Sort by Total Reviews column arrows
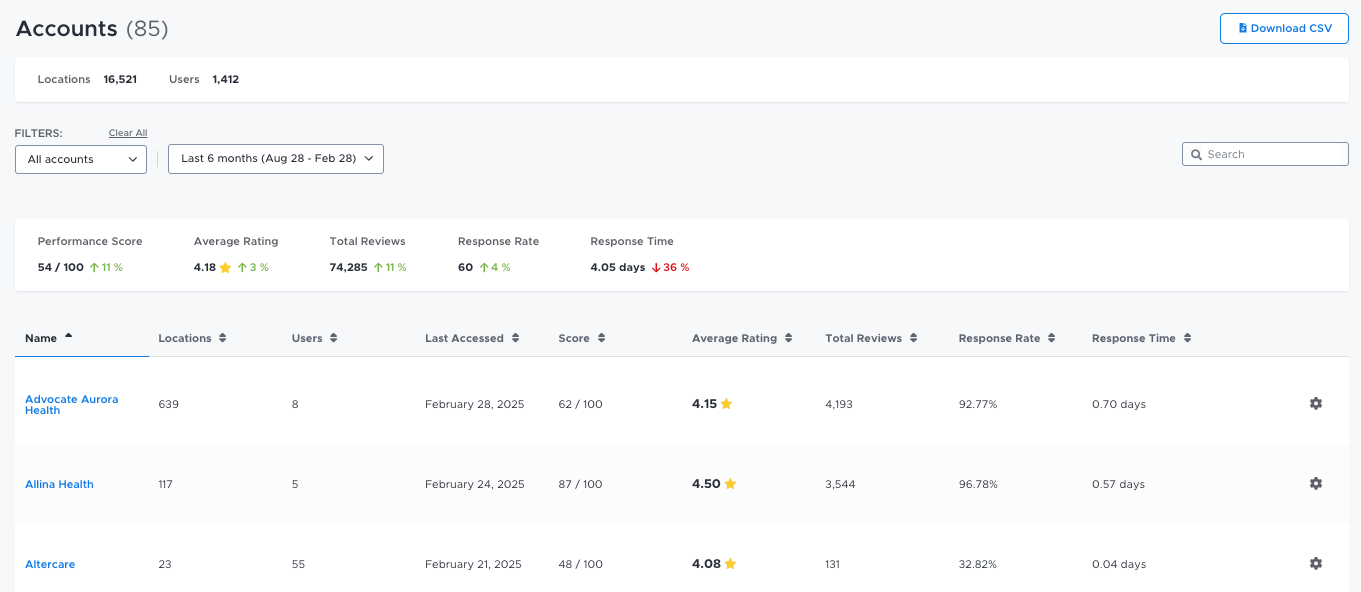Screen dimensions: 1361x592 [x=913, y=338]
